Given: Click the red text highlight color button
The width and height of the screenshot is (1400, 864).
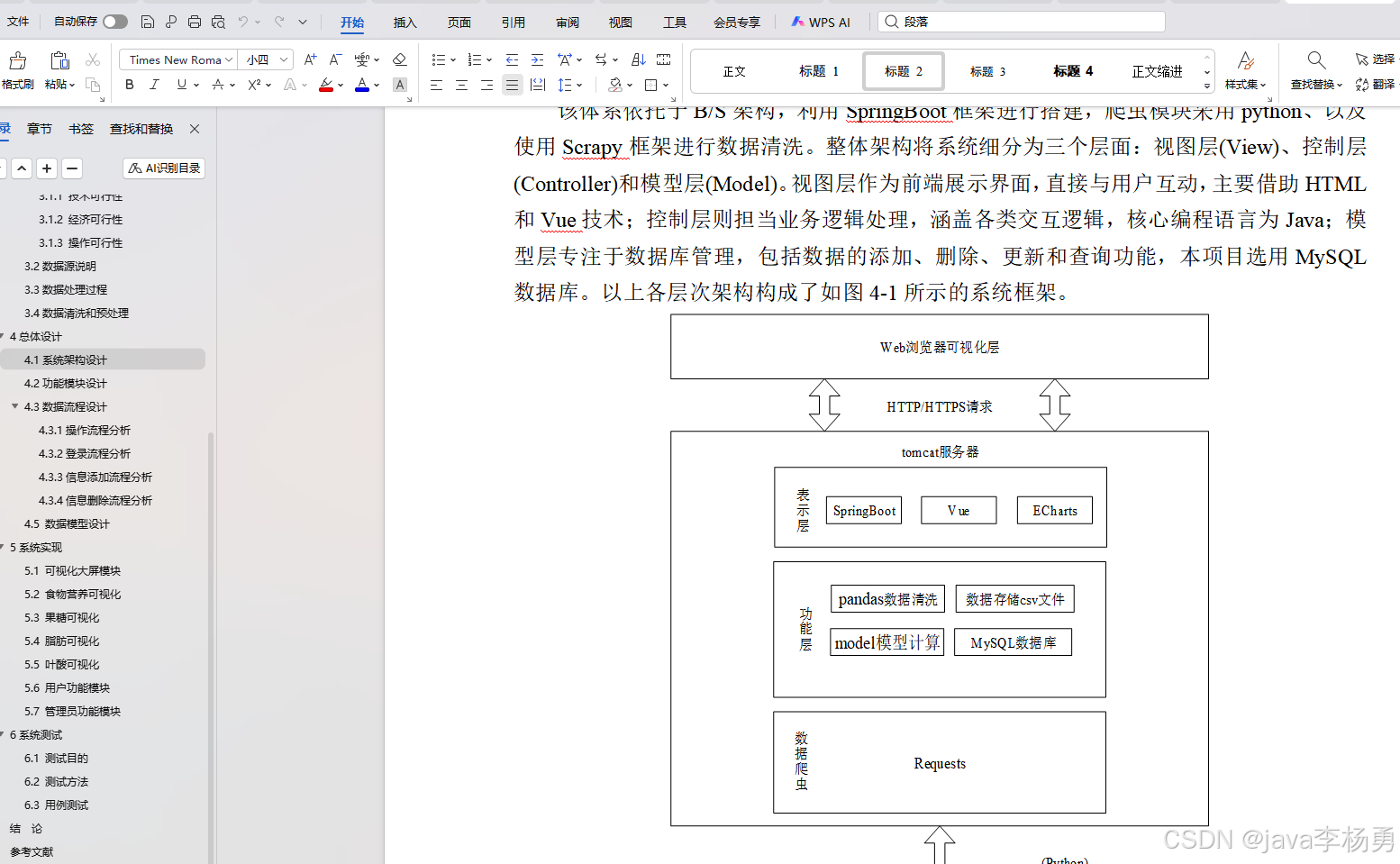Looking at the screenshot, I should click(326, 85).
